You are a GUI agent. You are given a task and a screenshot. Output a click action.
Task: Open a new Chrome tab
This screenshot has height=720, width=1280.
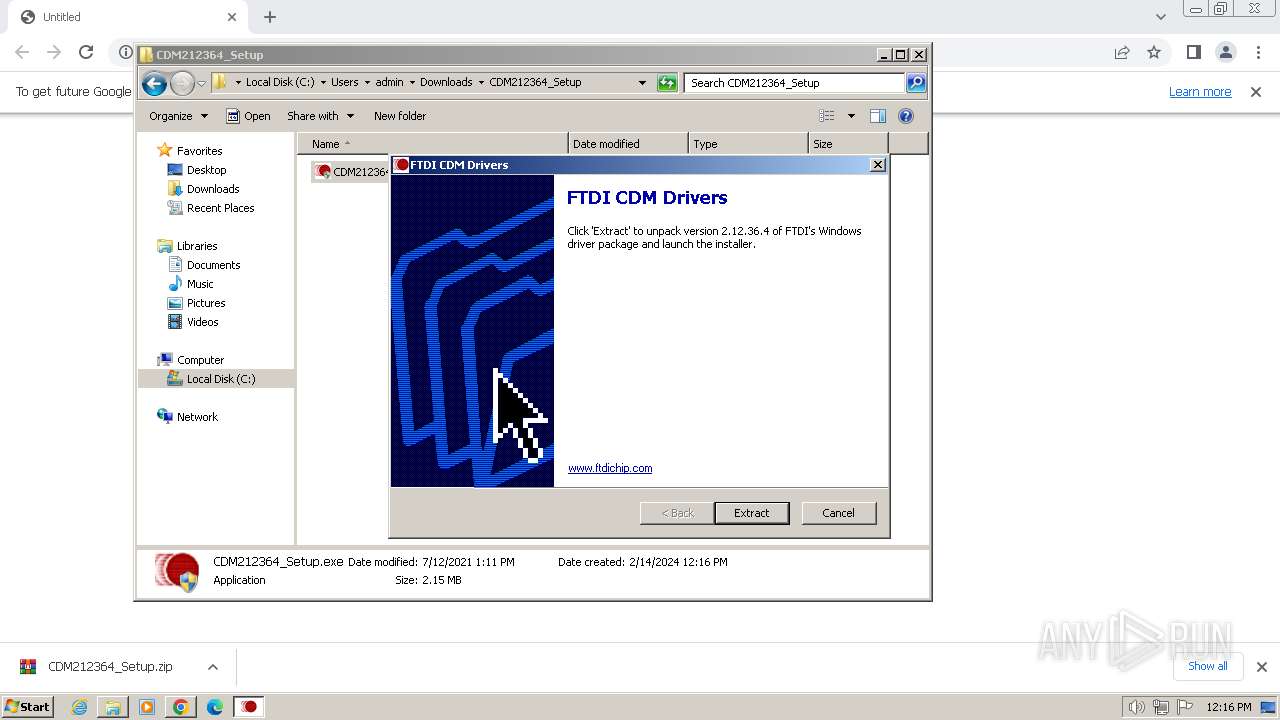[270, 17]
